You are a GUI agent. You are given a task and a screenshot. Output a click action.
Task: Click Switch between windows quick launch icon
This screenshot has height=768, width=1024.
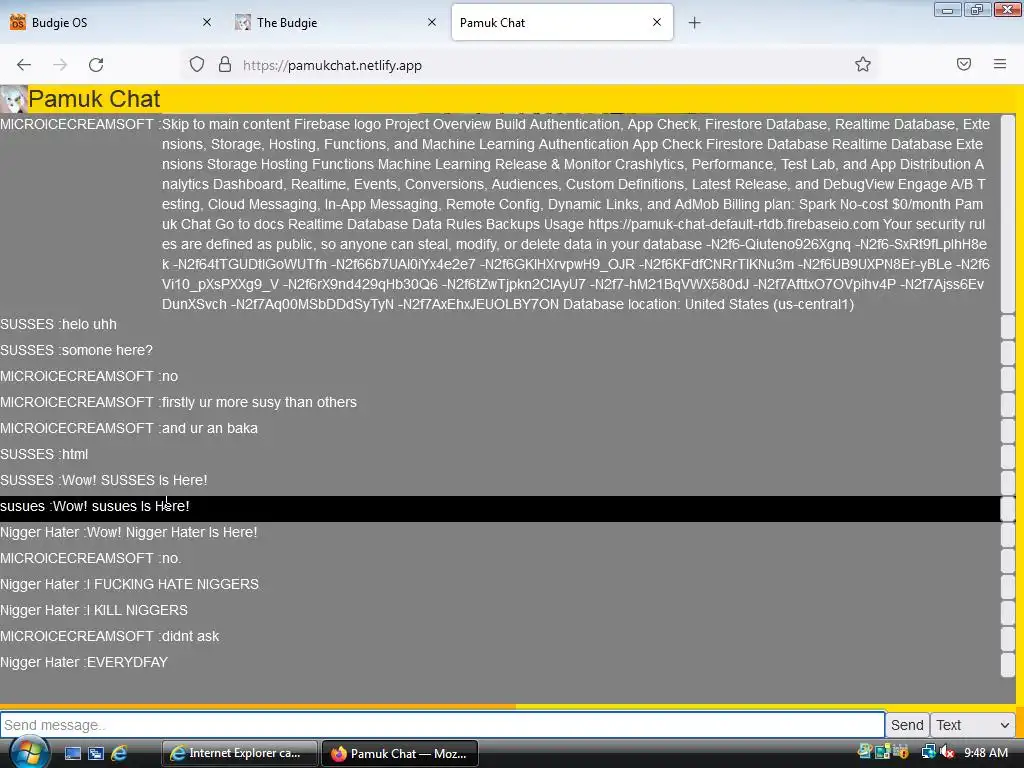pyautogui.click(x=96, y=754)
